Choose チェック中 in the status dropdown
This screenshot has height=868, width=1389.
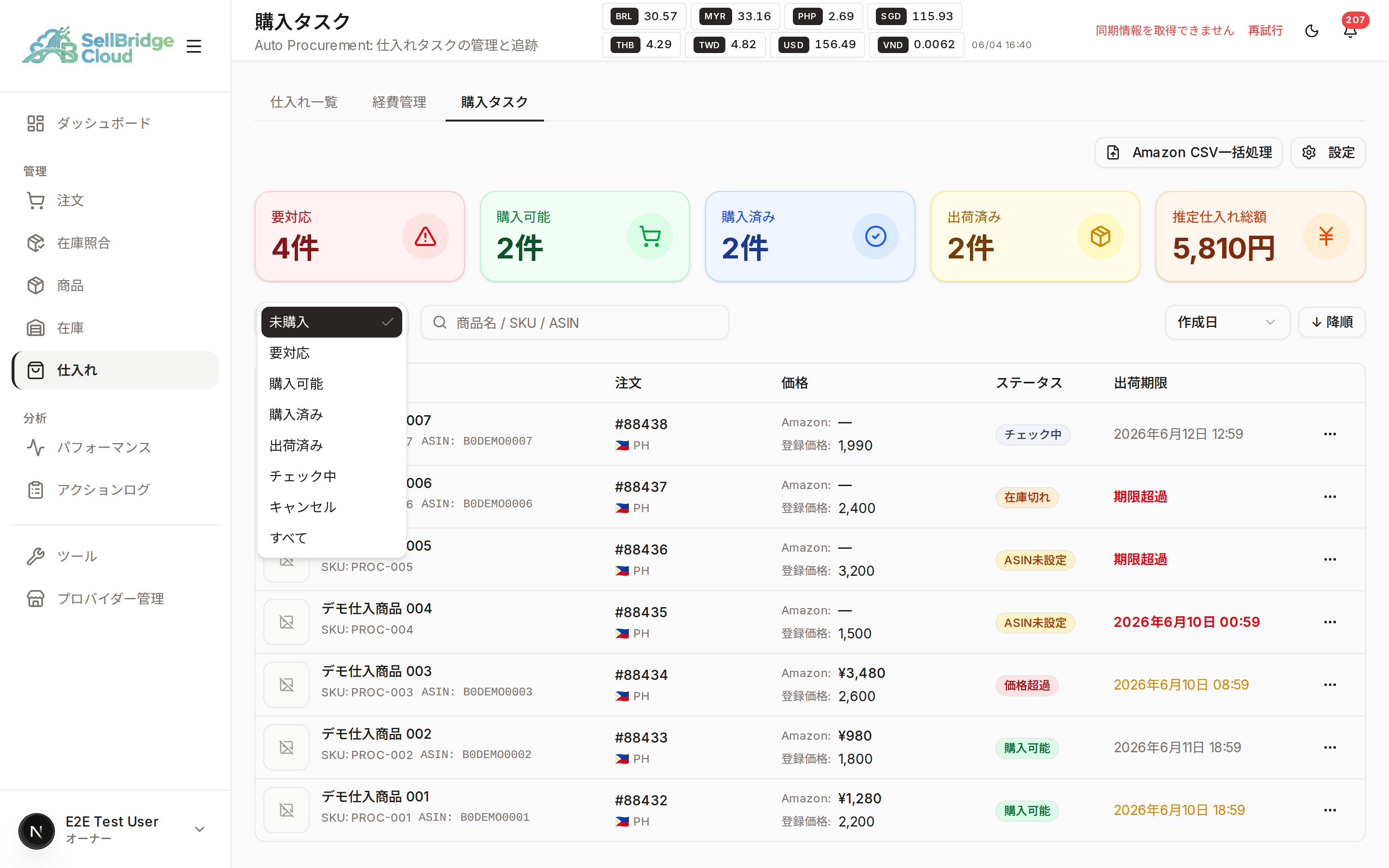coord(331,476)
